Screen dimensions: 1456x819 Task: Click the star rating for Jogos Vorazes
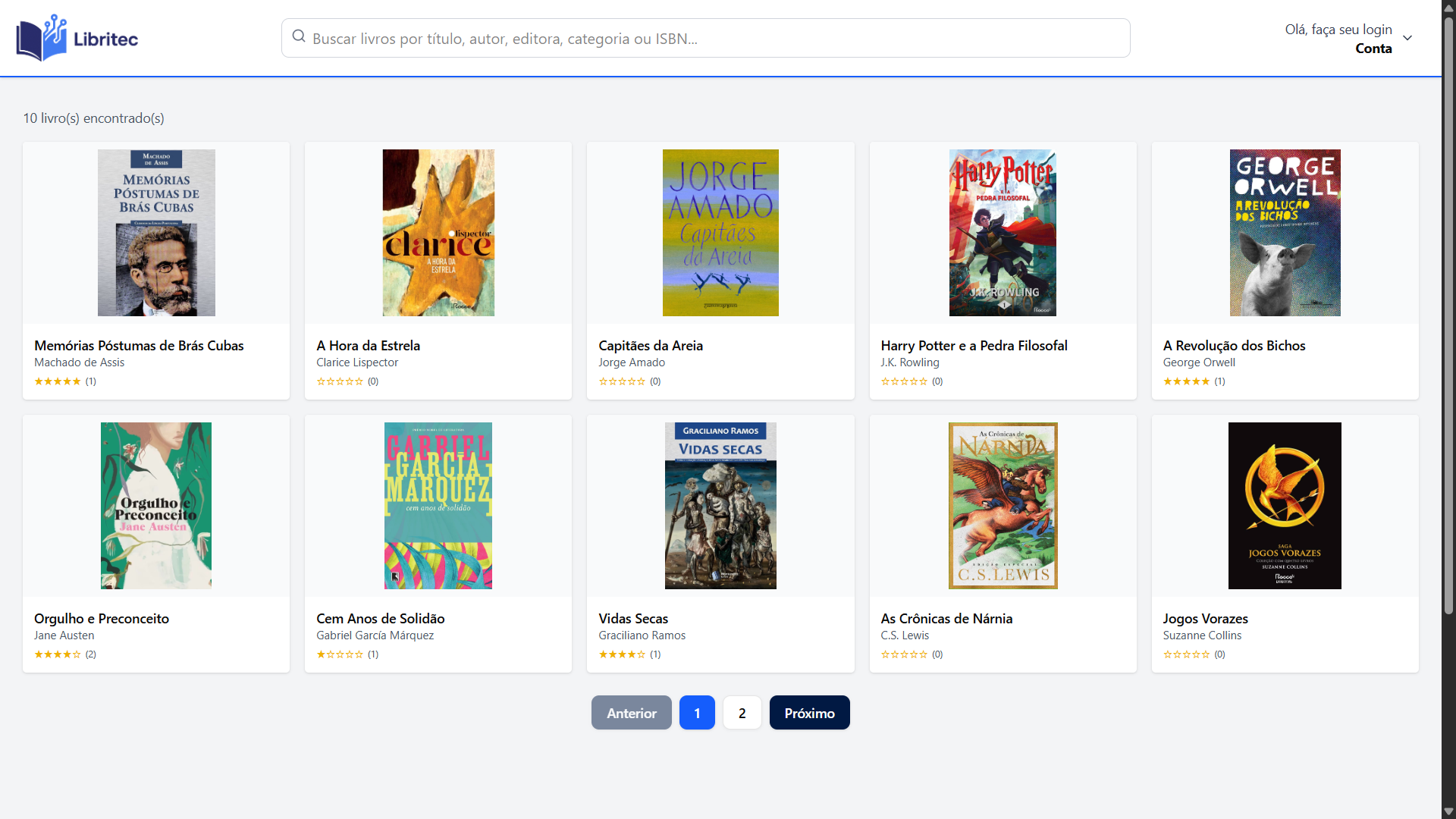(x=1186, y=654)
